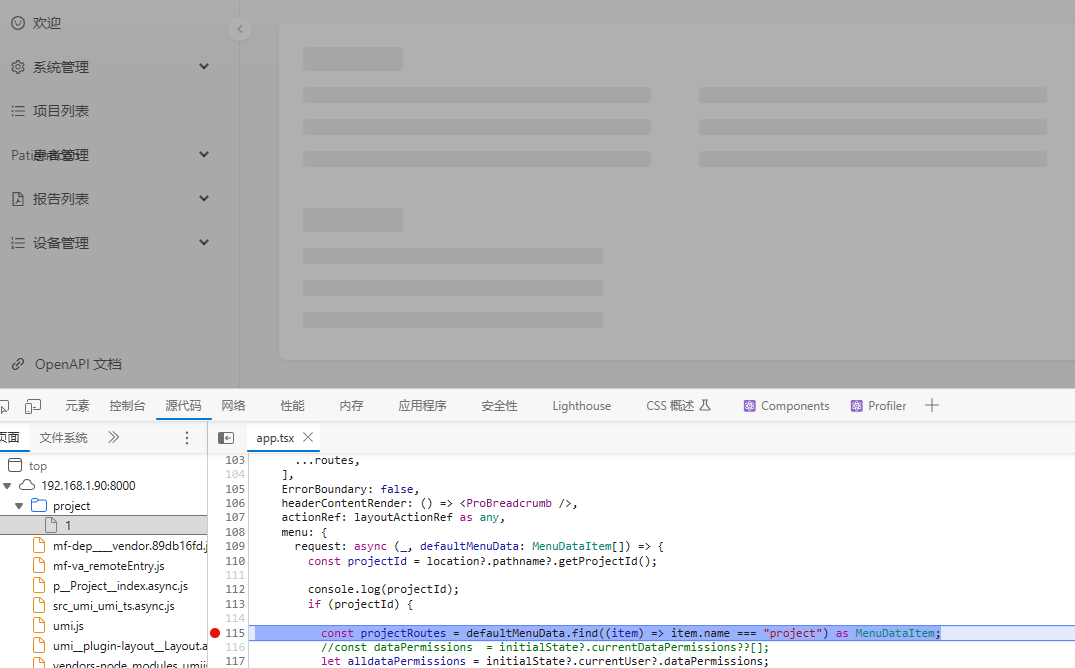This screenshot has height=668, width=1075.
Task: Open the React Components panel
Action: pyautogui.click(x=787, y=405)
